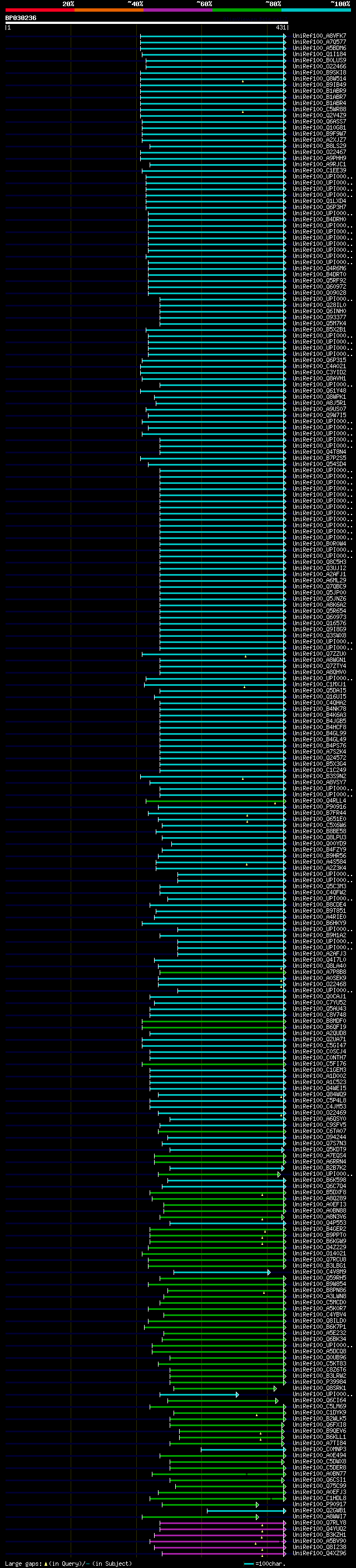This screenshot has width=356, height=1568.
Task: Click the UniRef100_C5X6W6 entry
Action: (x=319, y=825)
